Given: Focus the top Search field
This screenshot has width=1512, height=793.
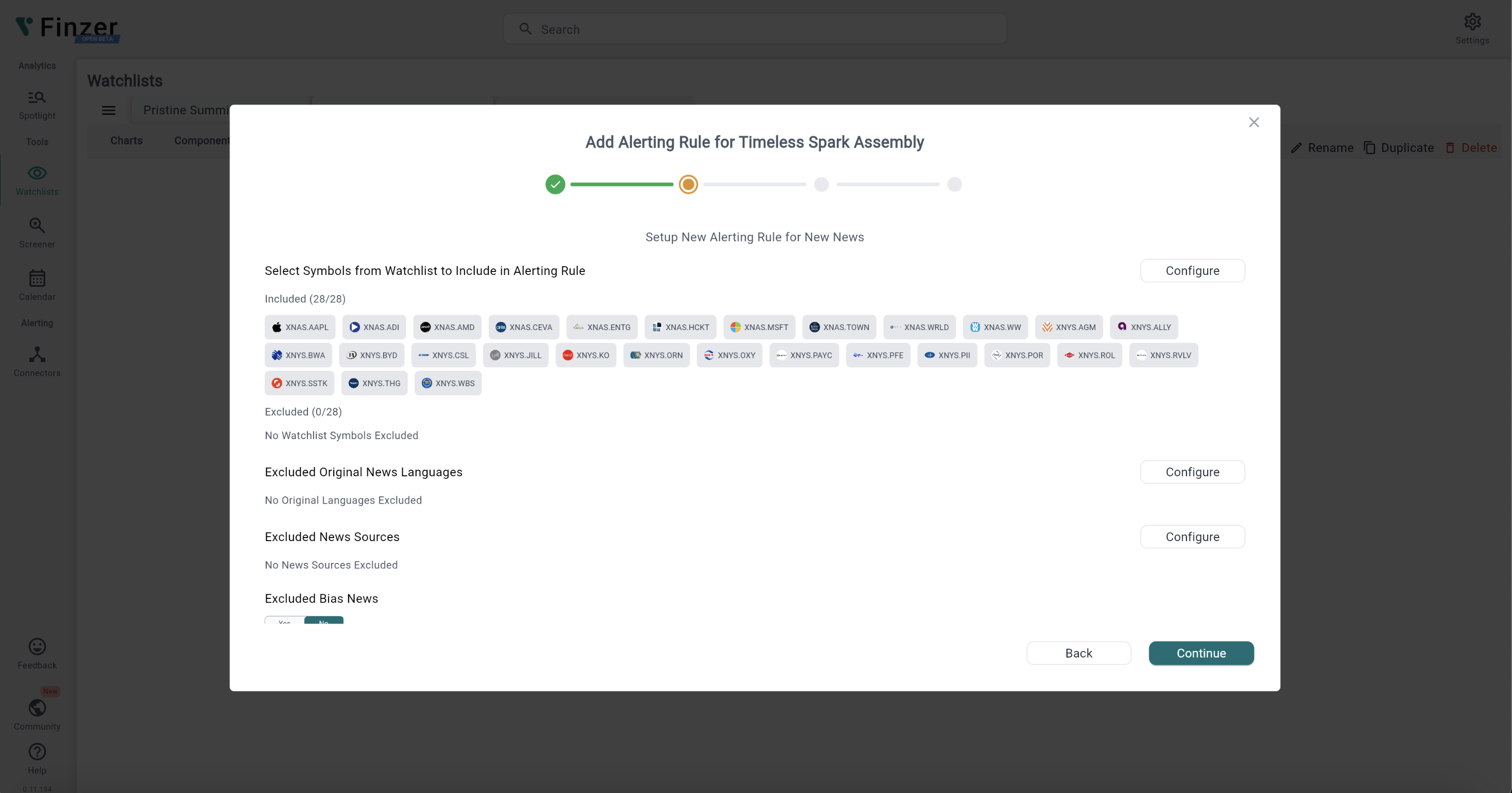Looking at the screenshot, I should click(x=755, y=29).
